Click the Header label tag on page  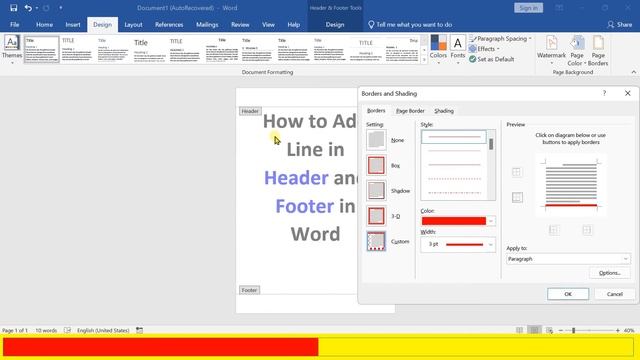pos(250,111)
